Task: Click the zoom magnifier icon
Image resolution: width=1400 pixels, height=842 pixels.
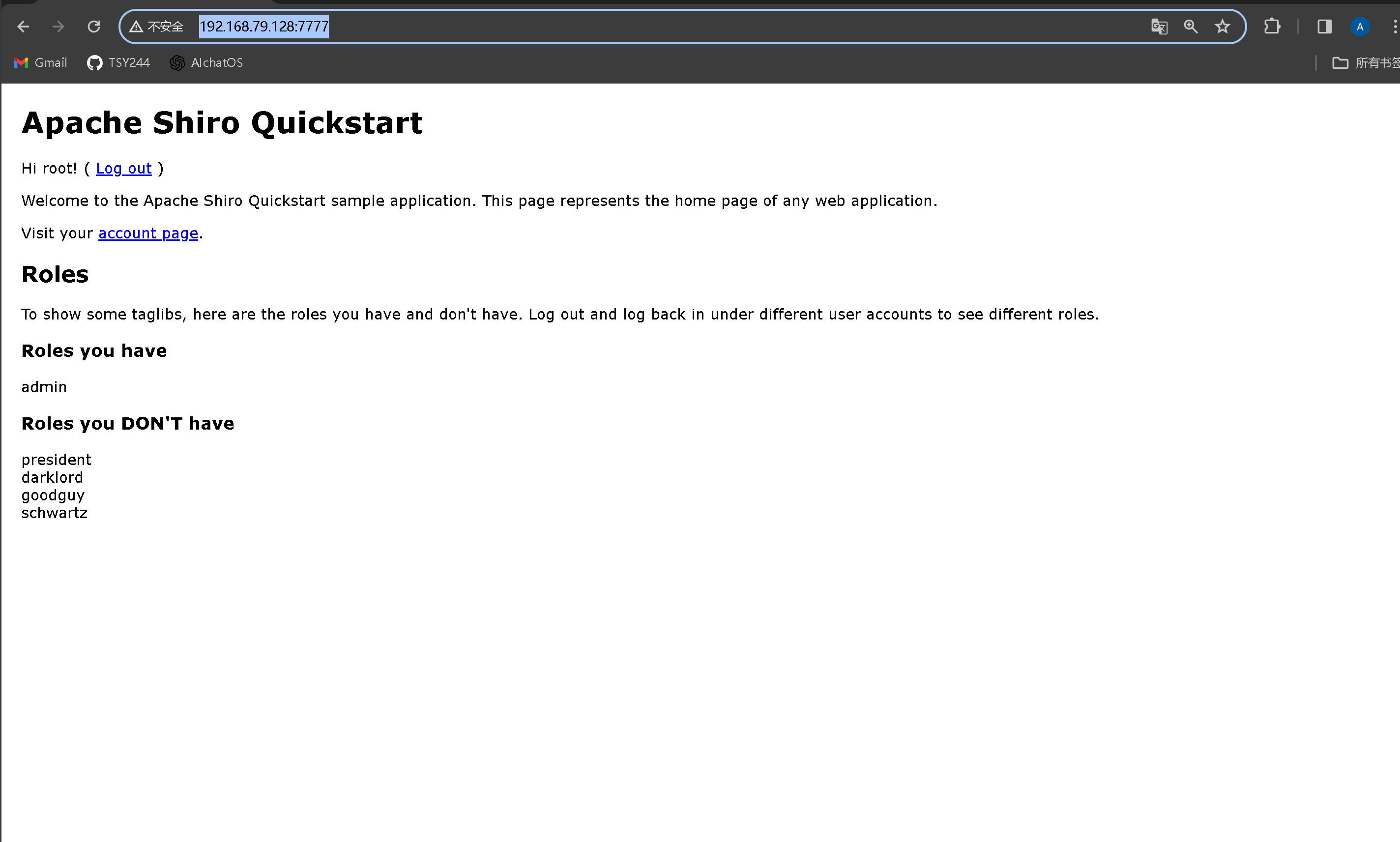Action: coord(1191,27)
